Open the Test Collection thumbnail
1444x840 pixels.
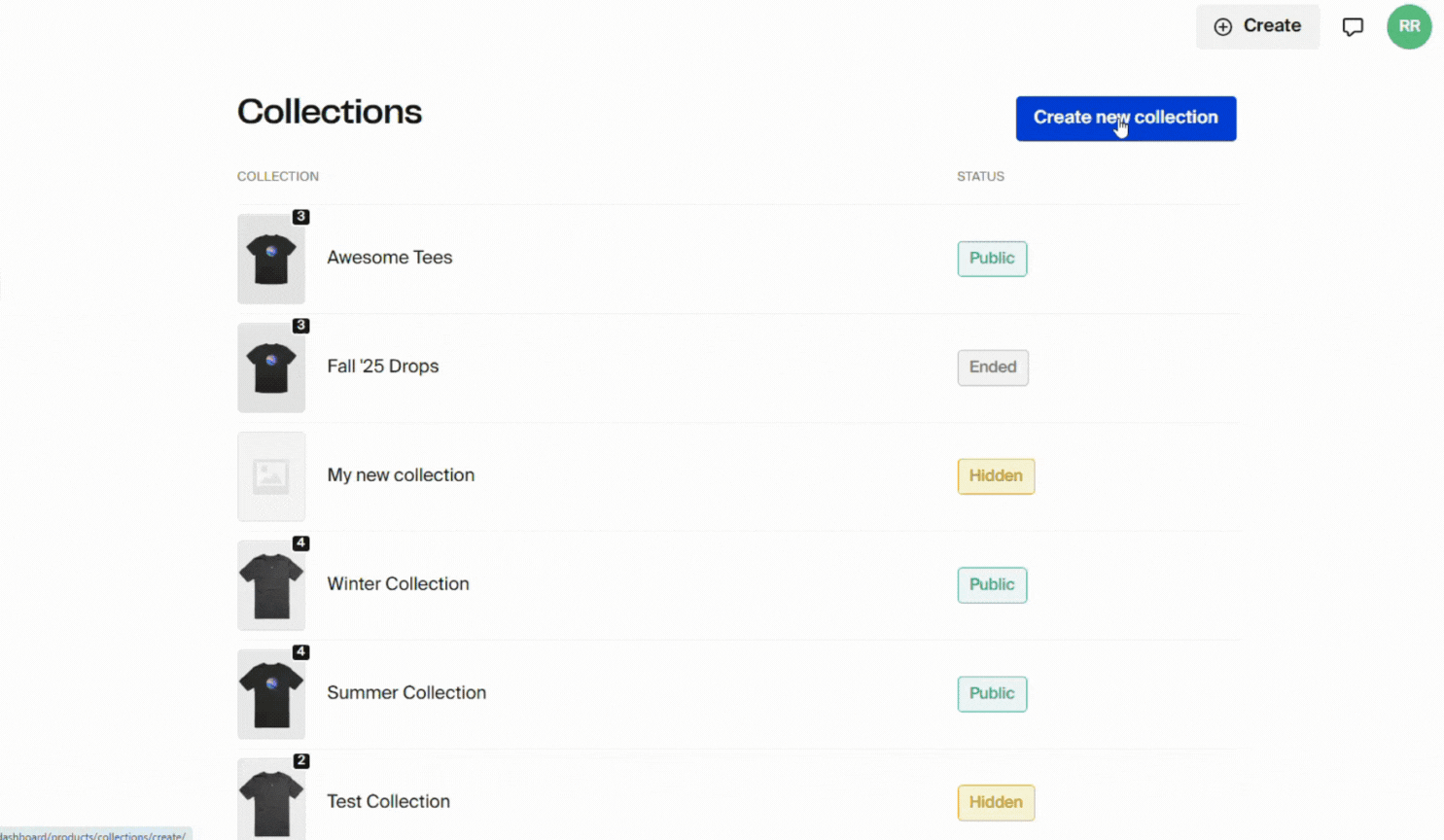pos(271,800)
